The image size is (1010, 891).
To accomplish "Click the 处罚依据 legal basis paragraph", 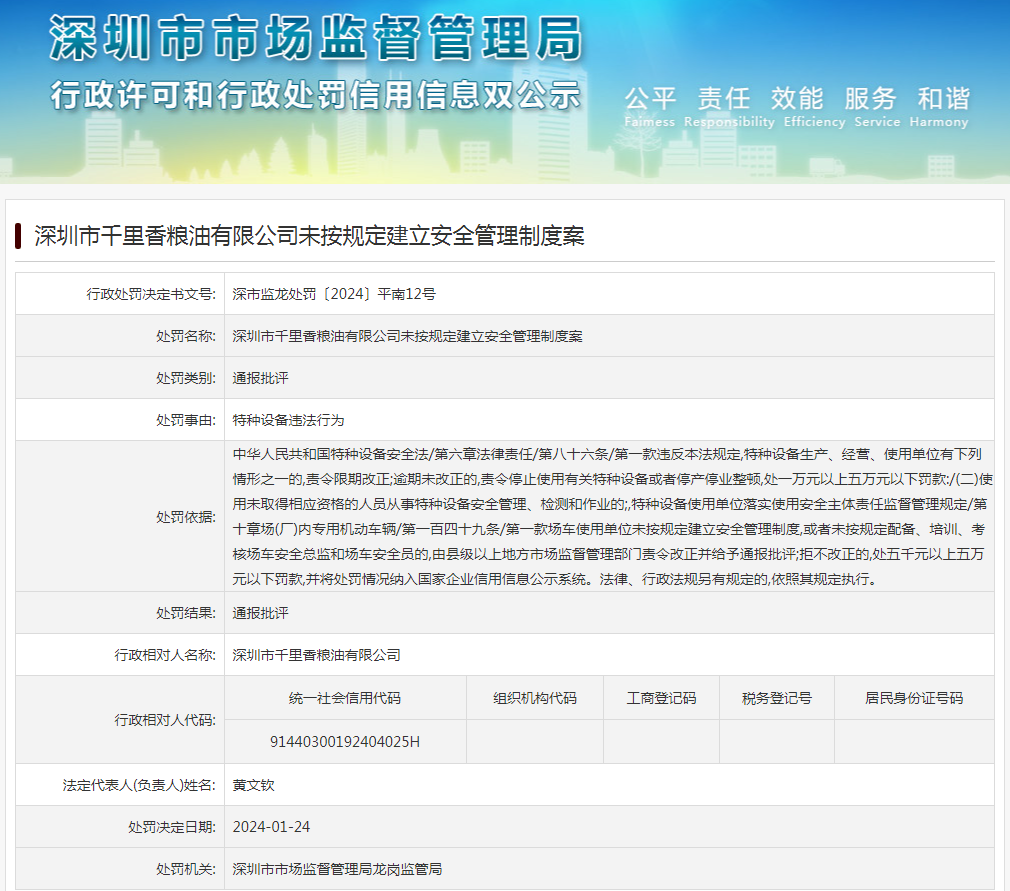I will click(608, 516).
